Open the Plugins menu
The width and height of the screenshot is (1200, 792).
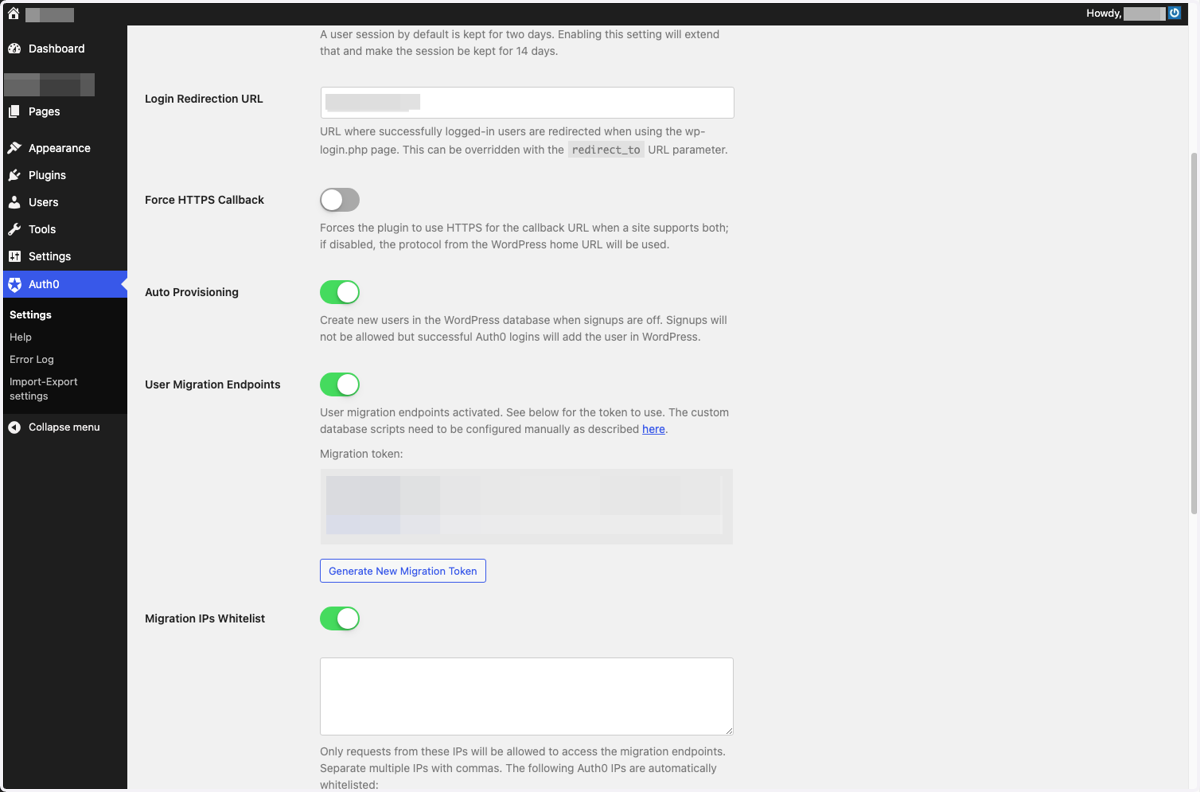[x=64, y=175]
